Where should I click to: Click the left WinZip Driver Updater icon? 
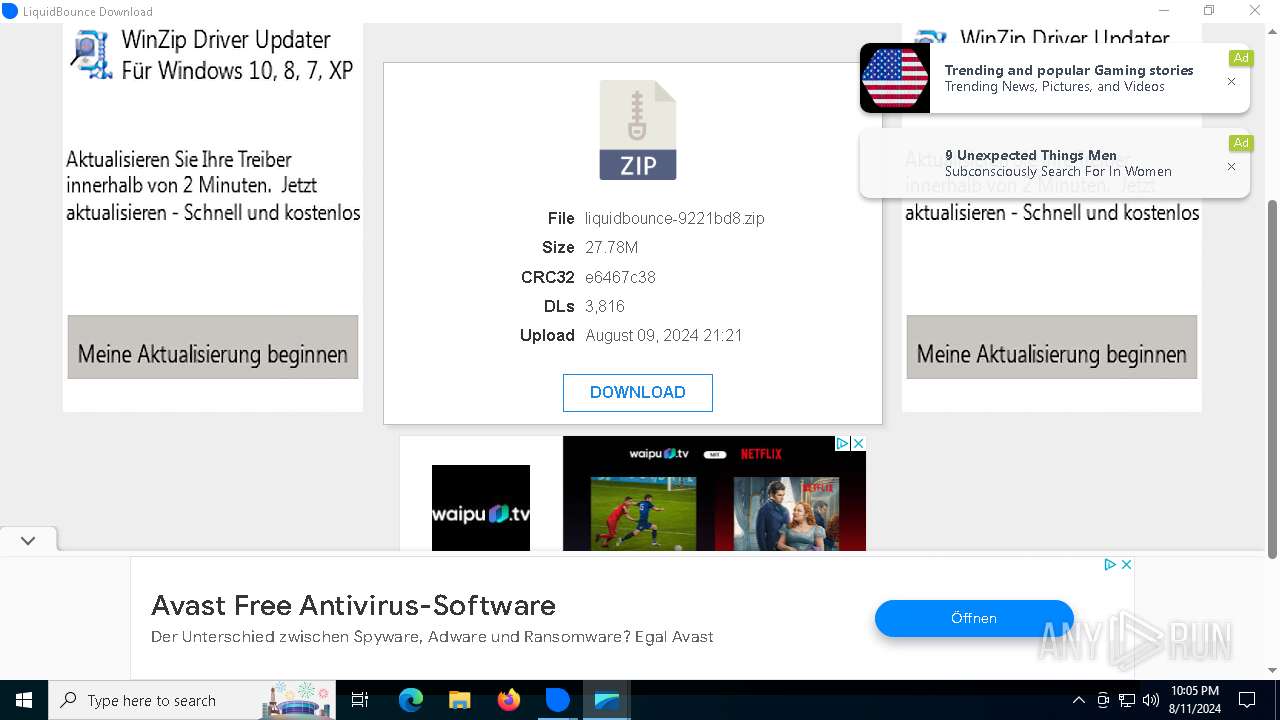[x=90, y=55]
